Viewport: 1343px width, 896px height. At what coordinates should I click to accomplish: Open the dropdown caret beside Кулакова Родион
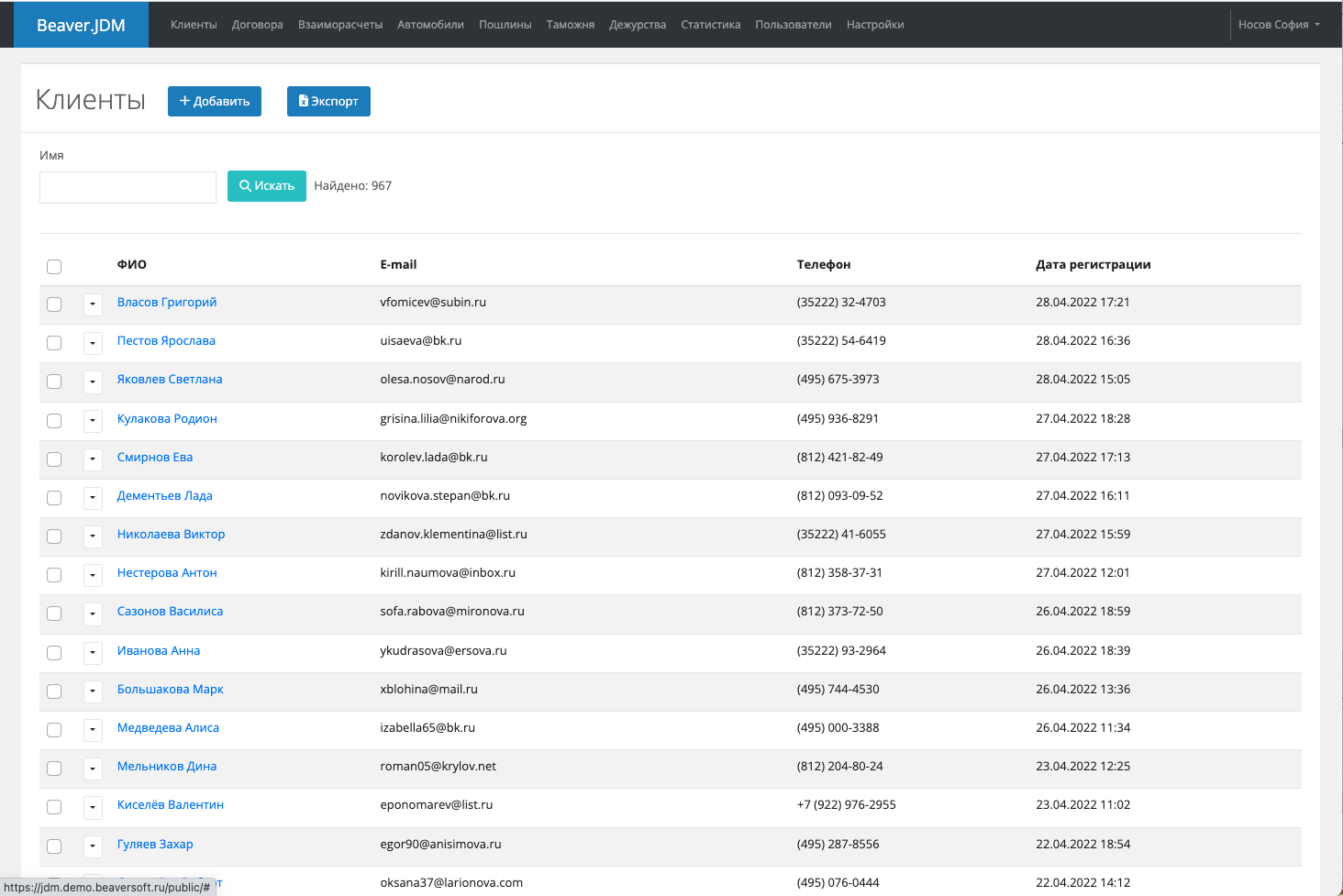(93, 420)
